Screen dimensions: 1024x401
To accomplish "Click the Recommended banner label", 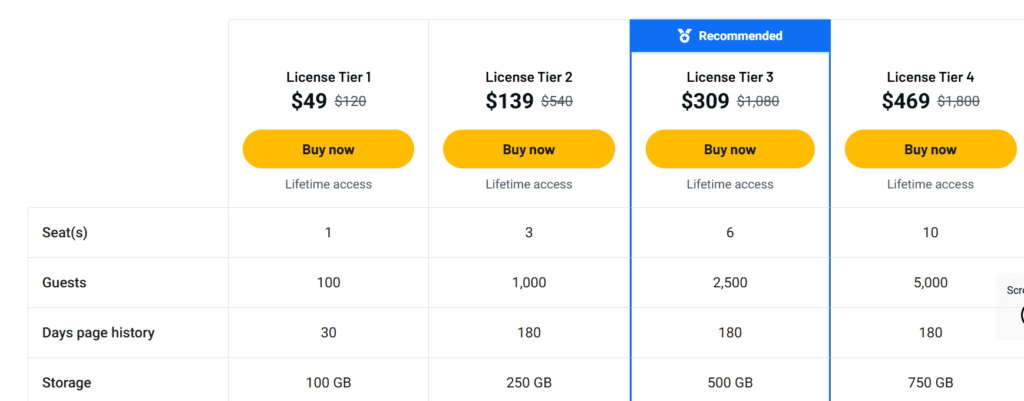I will [x=740, y=36].
